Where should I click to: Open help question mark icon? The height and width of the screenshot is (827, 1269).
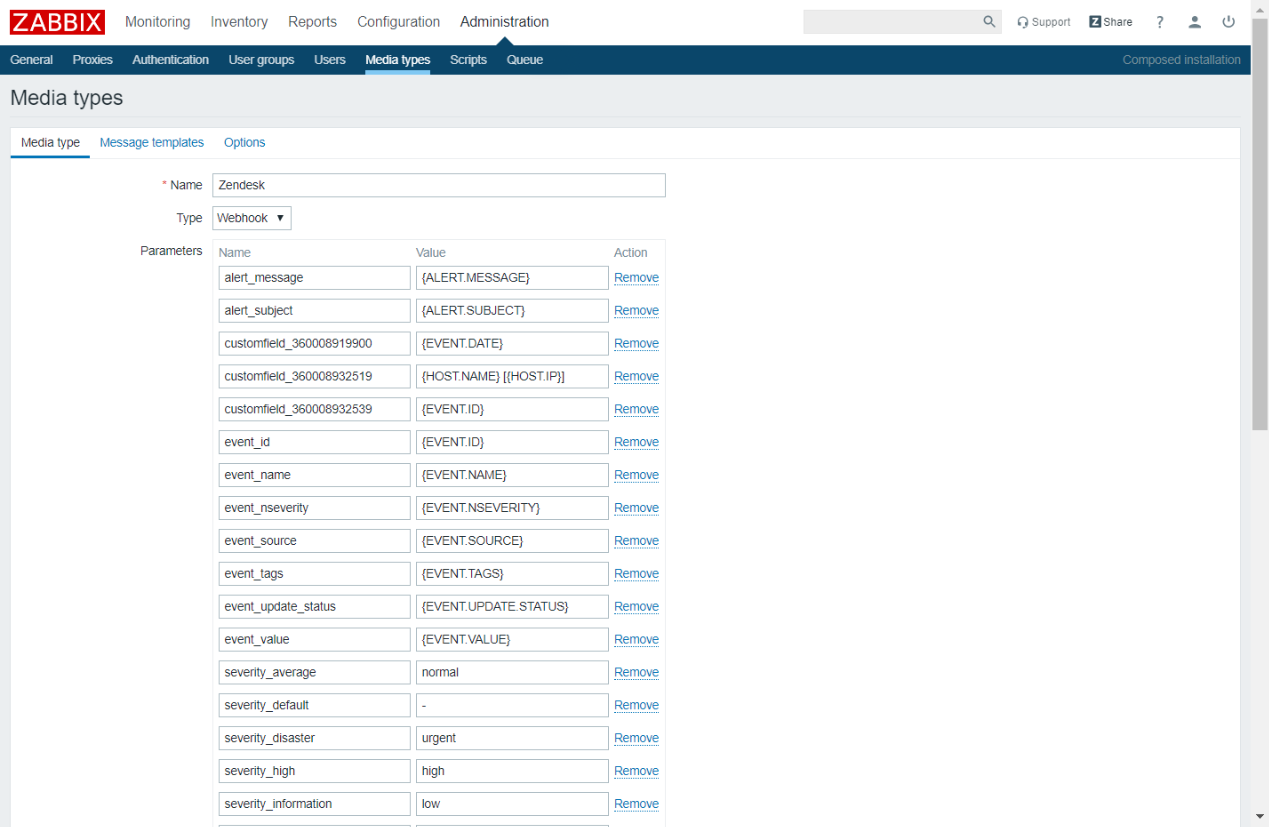tap(1160, 22)
